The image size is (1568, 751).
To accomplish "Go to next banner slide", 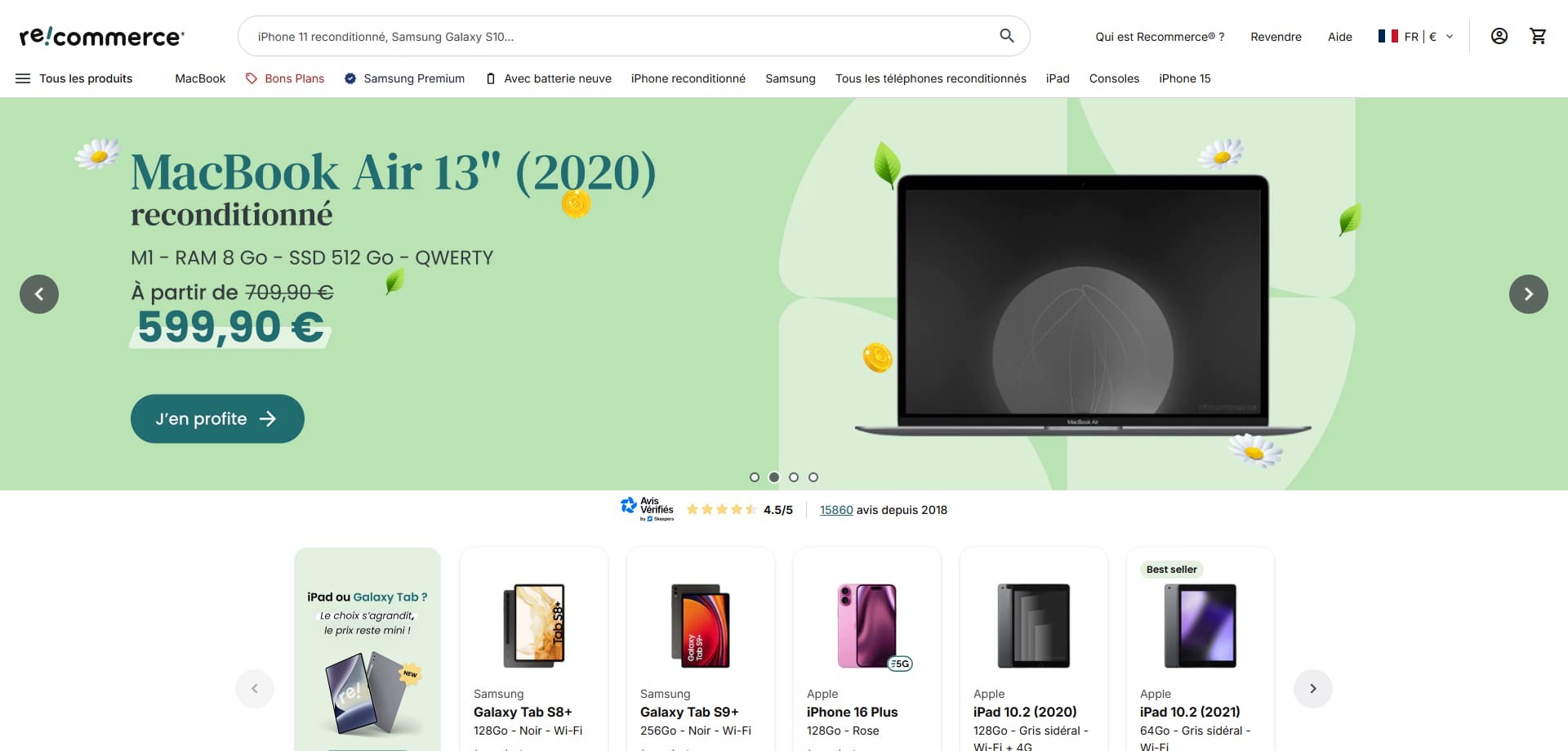I will [1528, 294].
